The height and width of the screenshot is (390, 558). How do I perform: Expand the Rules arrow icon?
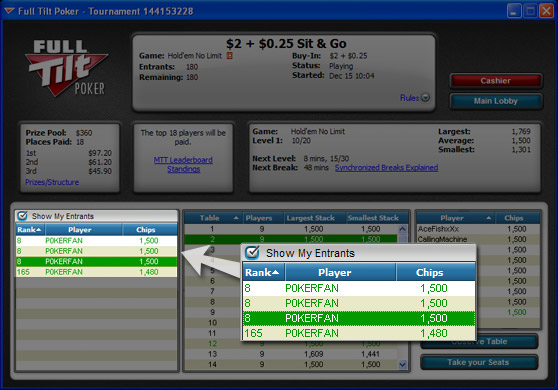[x=425, y=98]
